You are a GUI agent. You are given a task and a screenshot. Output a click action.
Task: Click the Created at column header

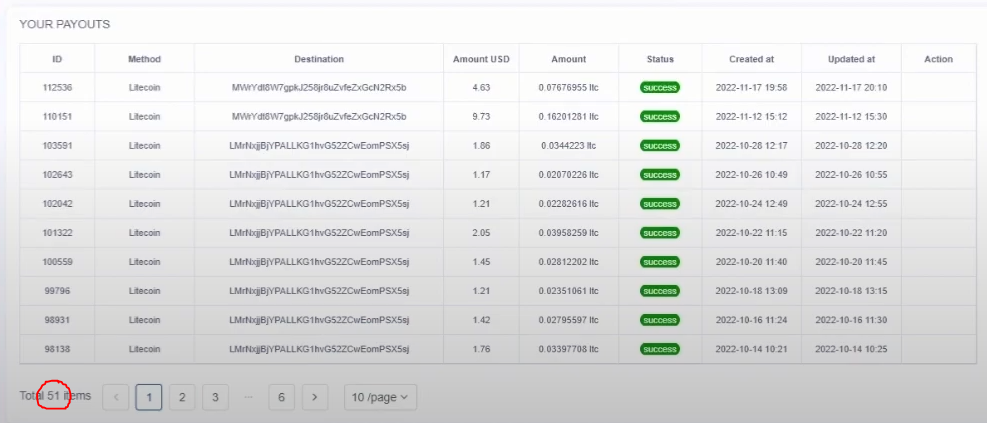tap(752, 59)
